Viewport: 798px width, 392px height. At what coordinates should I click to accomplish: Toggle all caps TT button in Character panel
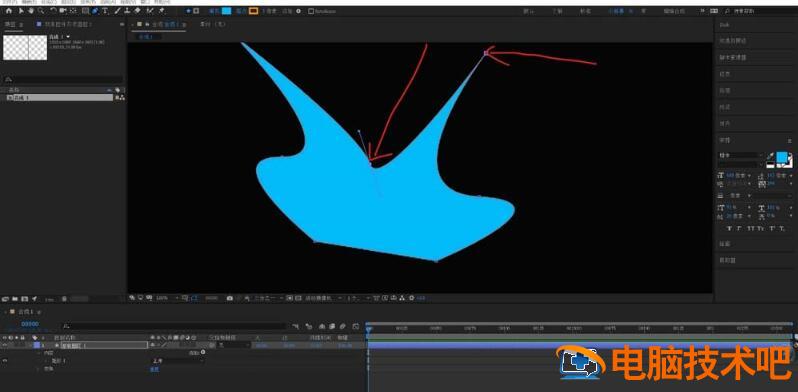coord(751,228)
